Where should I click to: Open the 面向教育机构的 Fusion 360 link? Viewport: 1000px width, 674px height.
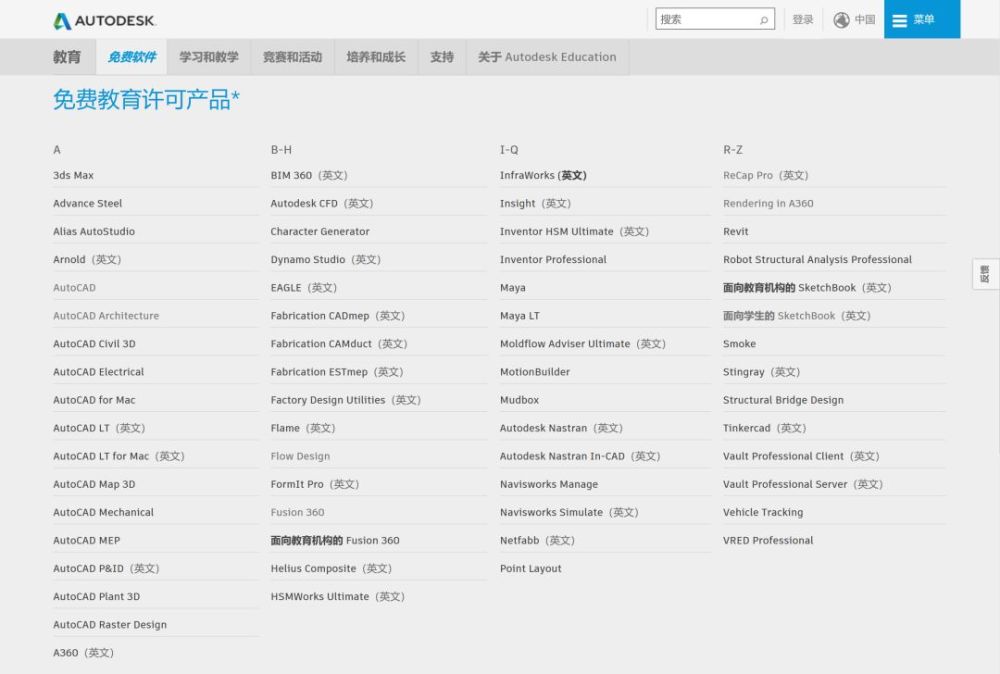tap(335, 540)
